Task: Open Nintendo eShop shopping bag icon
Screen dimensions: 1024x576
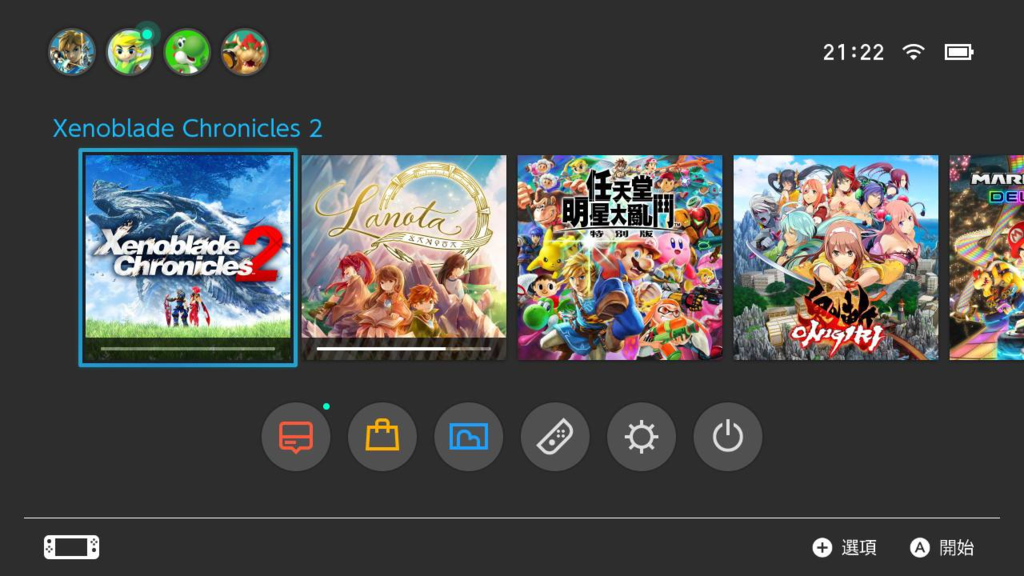Action: pos(382,436)
